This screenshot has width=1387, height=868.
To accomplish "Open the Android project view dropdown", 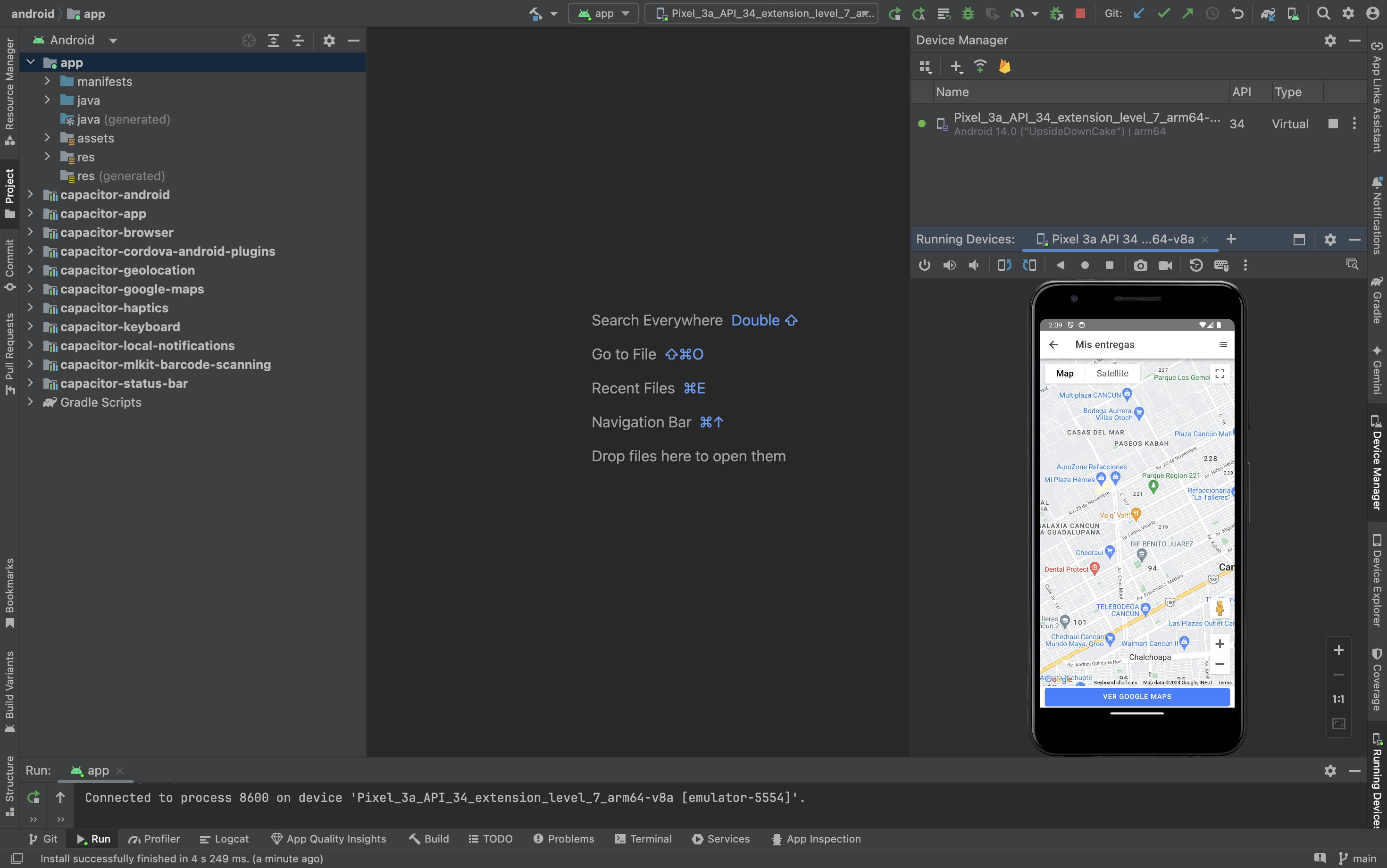I will pyautogui.click(x=113, y=40).
